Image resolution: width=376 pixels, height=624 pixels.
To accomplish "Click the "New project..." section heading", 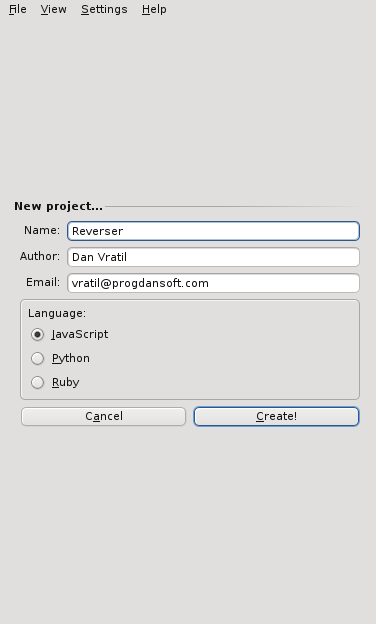I will pos(58,206).
